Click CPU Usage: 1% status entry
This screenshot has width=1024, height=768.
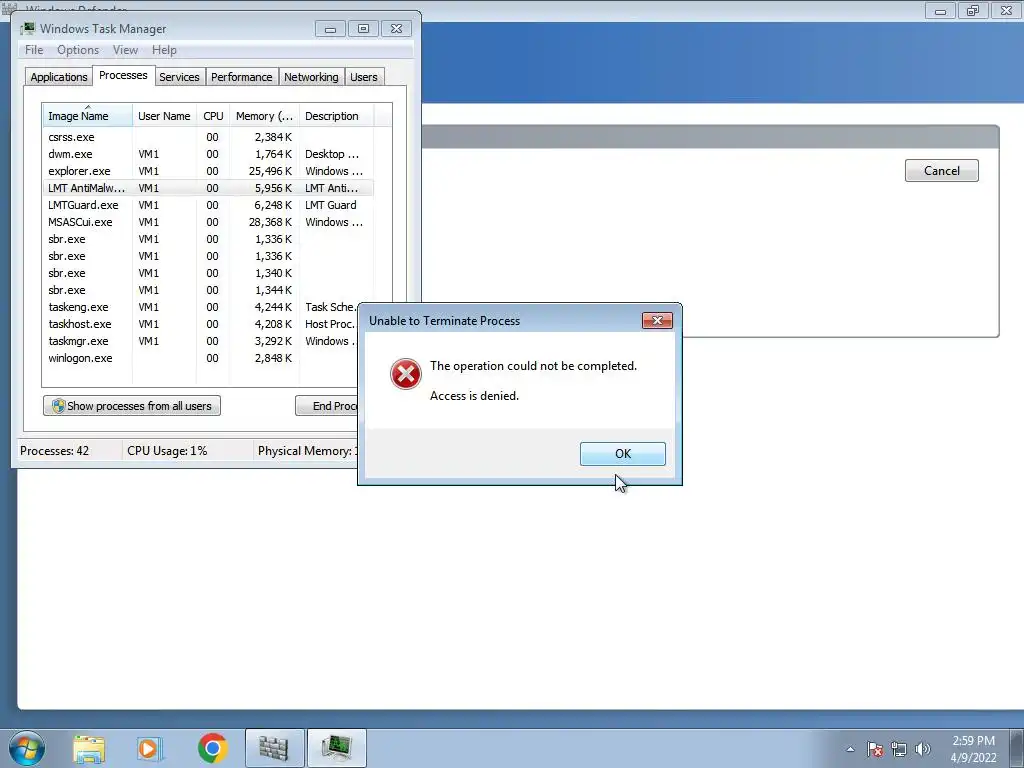point(167,451)
